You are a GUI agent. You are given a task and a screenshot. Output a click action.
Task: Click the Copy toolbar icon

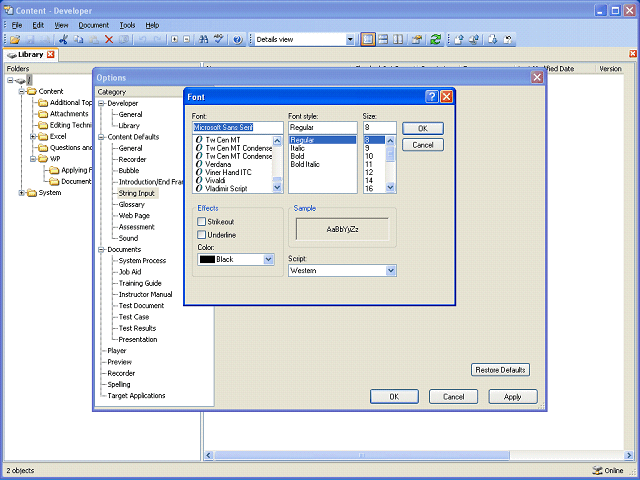[78, 40]
